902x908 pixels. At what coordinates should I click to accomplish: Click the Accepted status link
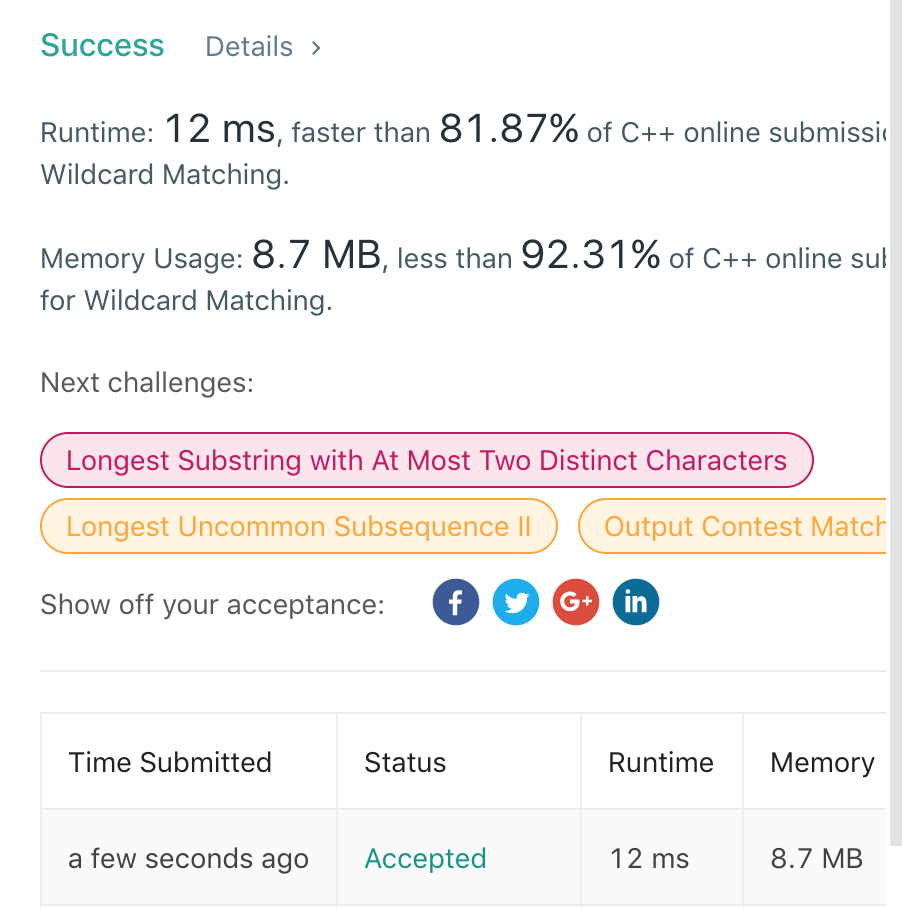pyautogui.click(x=425, y=859)
